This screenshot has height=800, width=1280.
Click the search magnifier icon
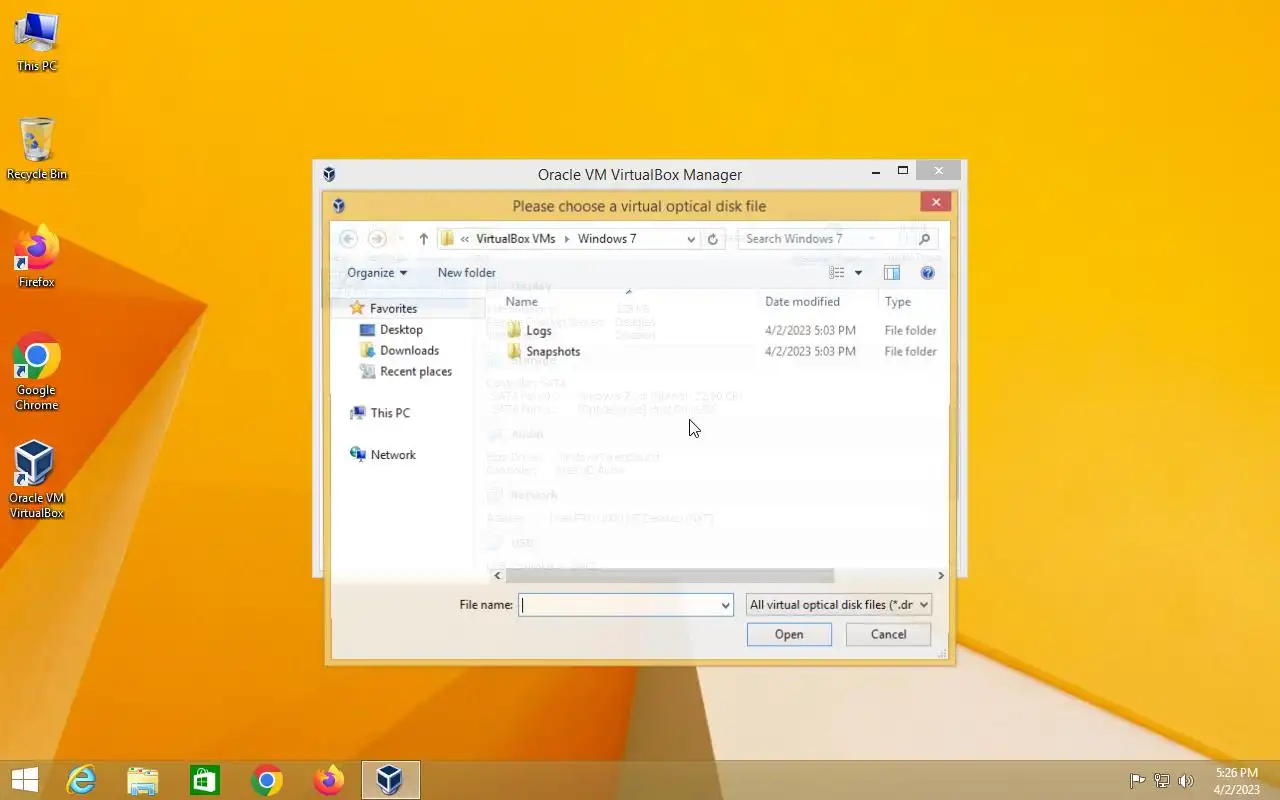(x=924, y=239)
